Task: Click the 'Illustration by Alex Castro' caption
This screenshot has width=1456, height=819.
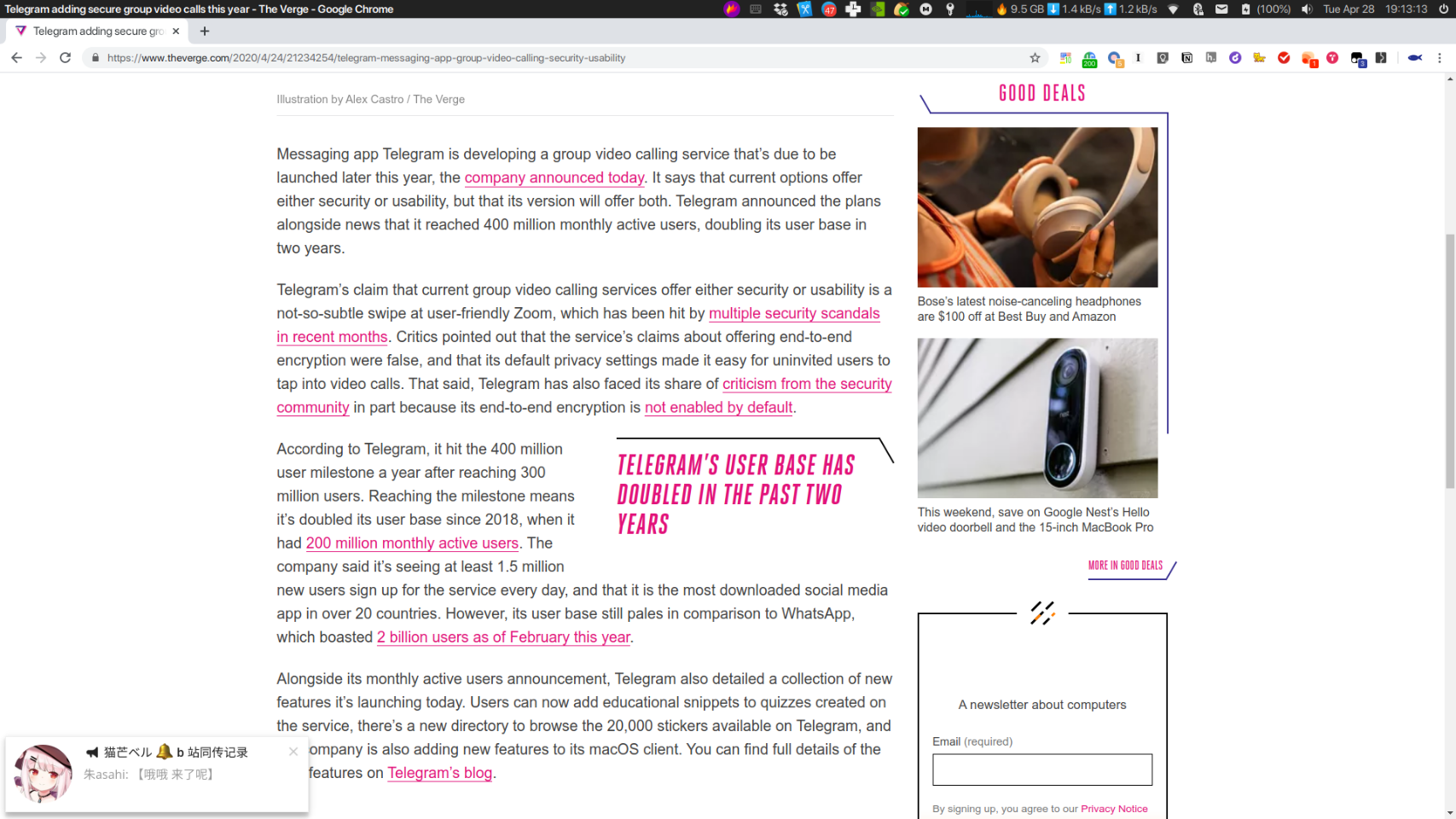Action: (x=370, y=99)
